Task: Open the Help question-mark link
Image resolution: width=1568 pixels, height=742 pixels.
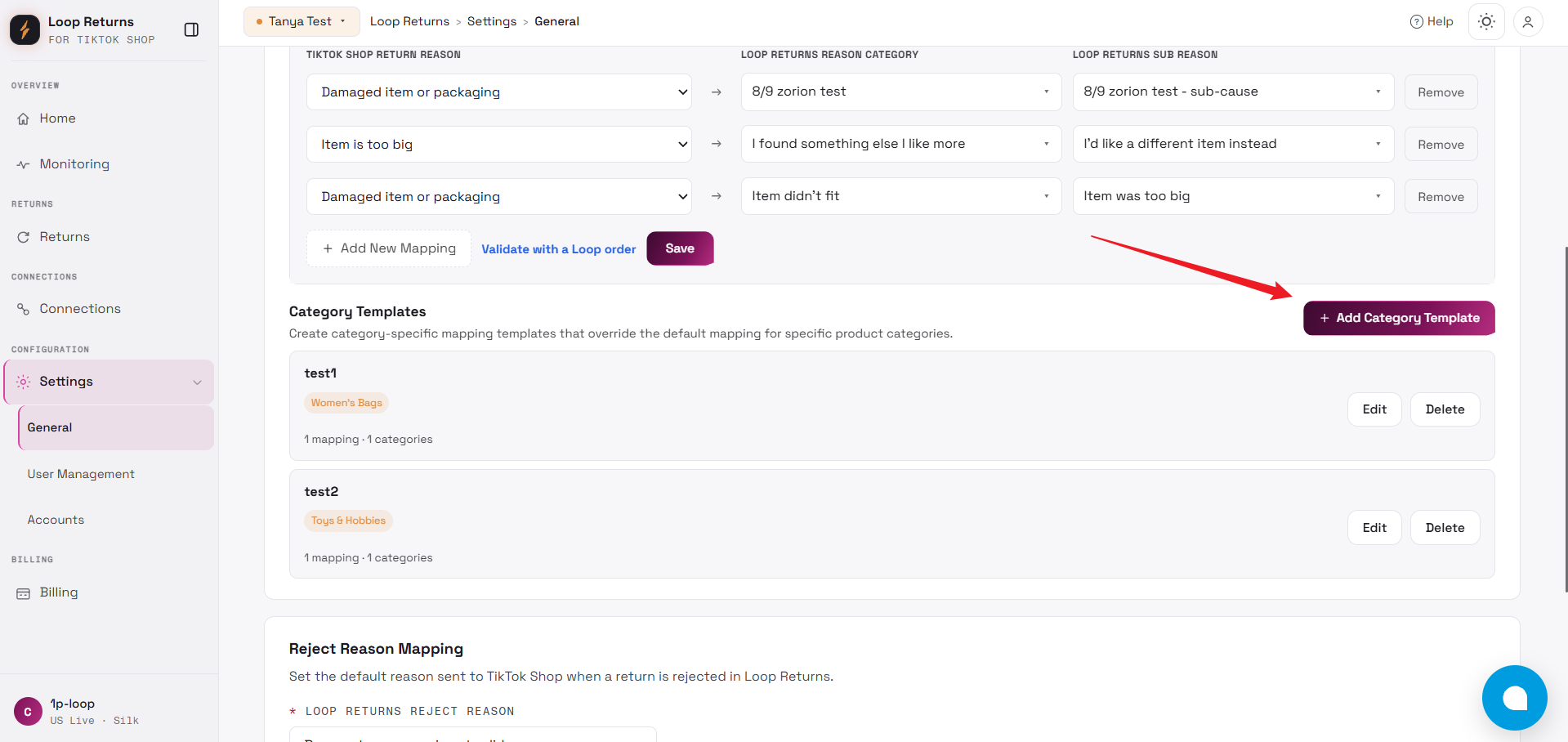Action: coord(1432,22)
